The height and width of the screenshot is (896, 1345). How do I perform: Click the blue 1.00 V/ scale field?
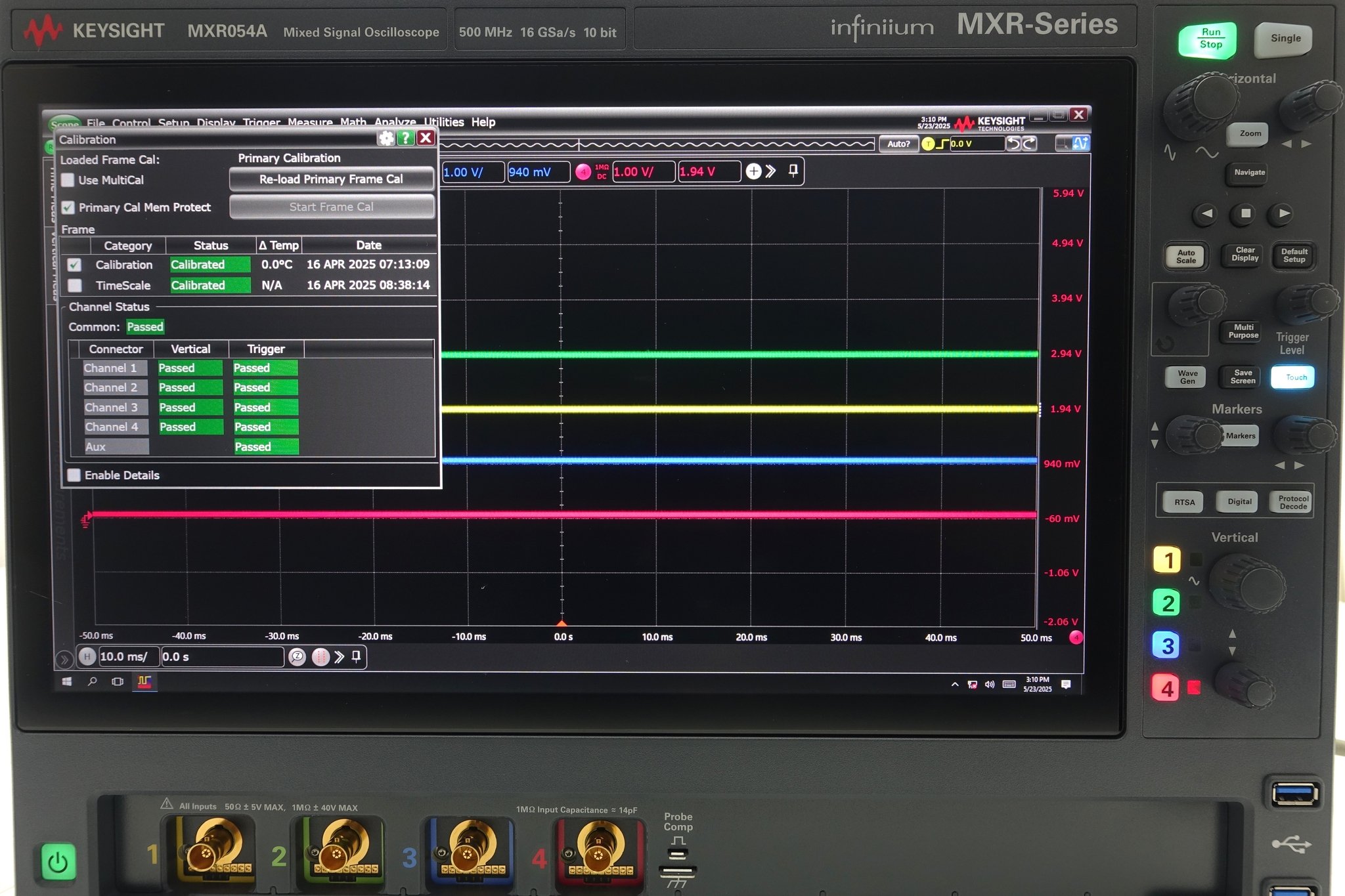point(473,172)
